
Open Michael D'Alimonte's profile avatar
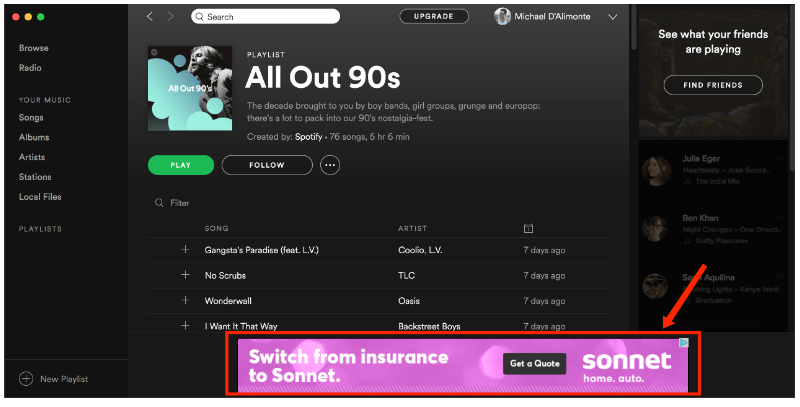click(x=502, y=16)
